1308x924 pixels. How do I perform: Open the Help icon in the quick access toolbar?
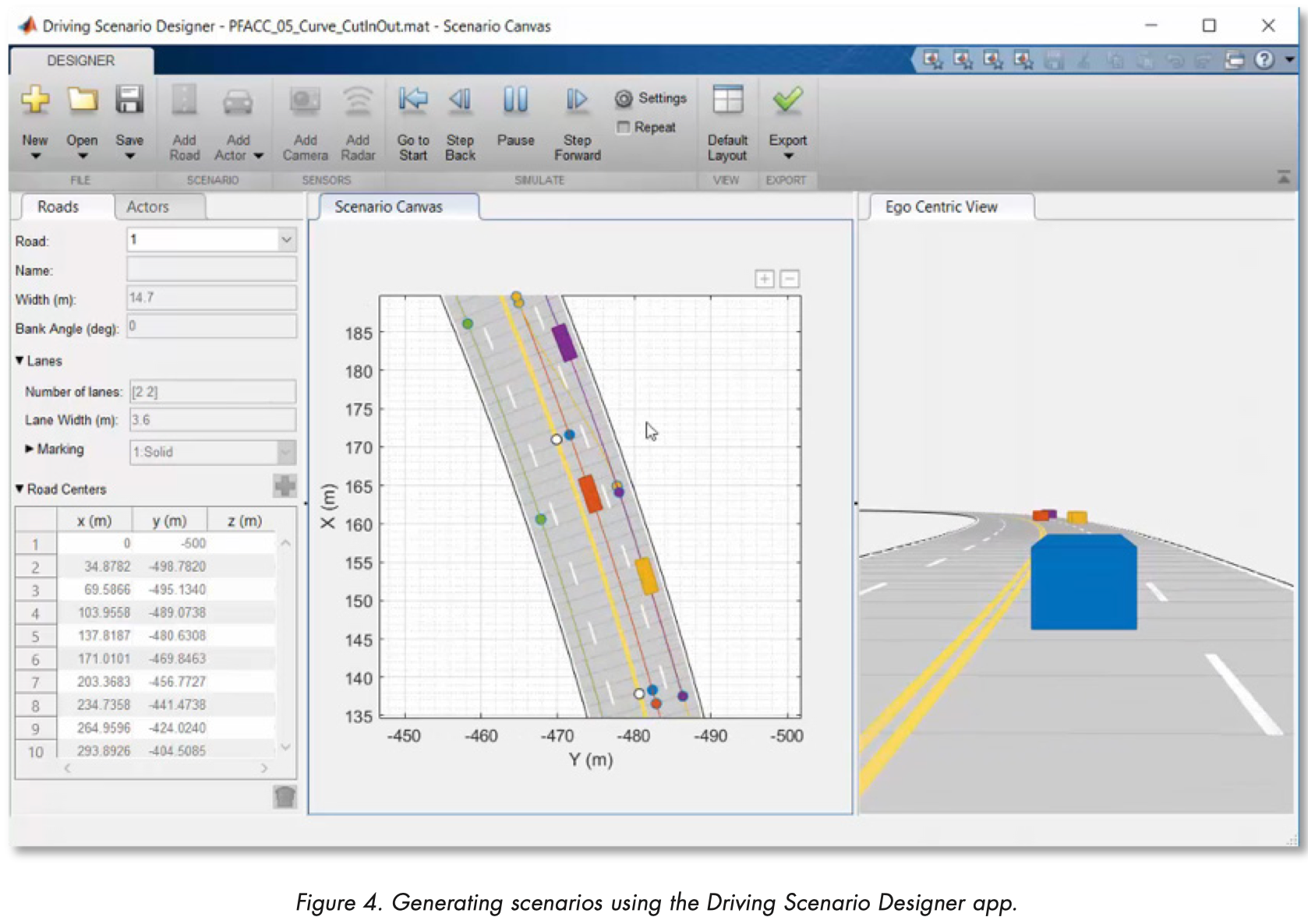click(x=1263, y=58)
